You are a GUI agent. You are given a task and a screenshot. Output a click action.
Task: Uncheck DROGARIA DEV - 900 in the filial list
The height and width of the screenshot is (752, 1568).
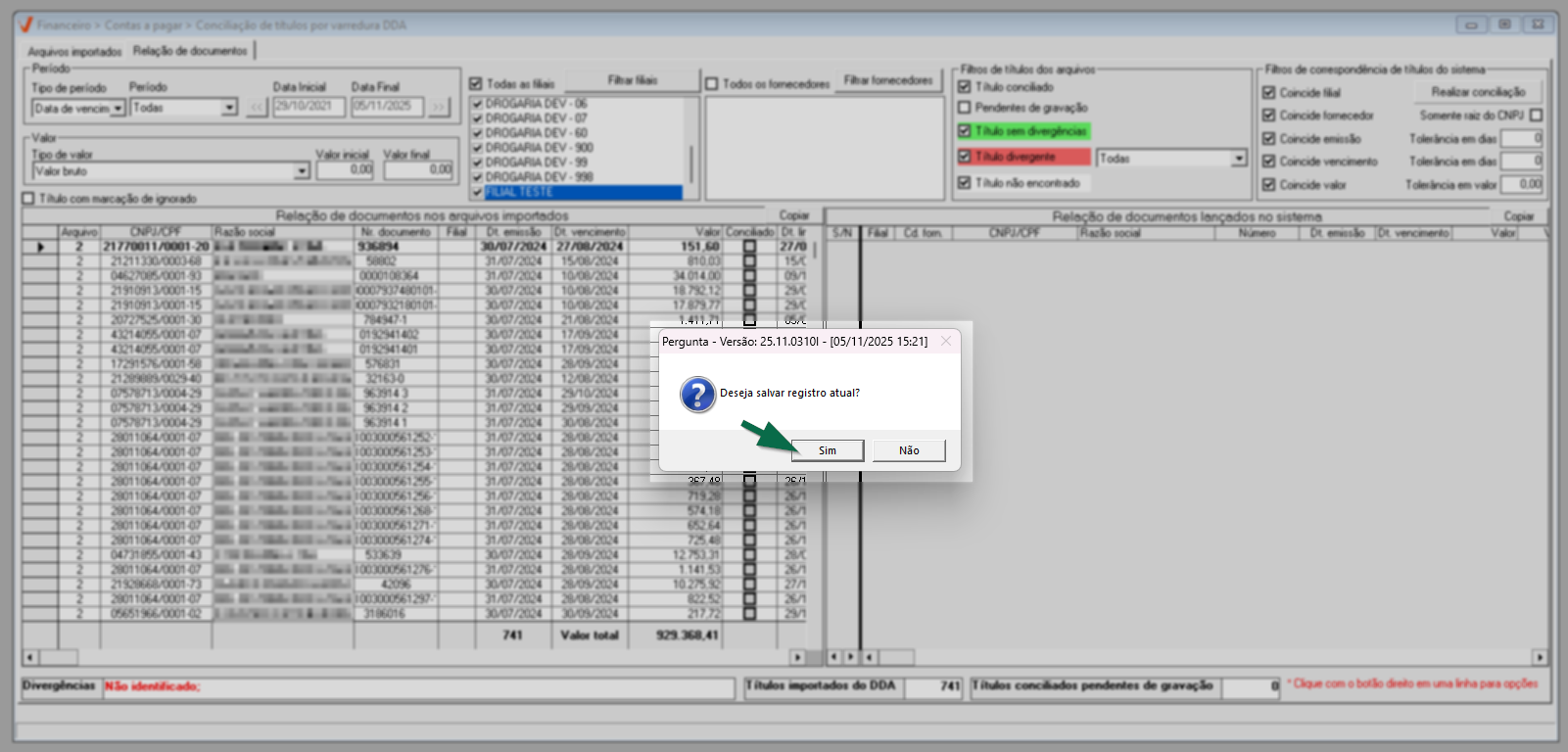478,148
